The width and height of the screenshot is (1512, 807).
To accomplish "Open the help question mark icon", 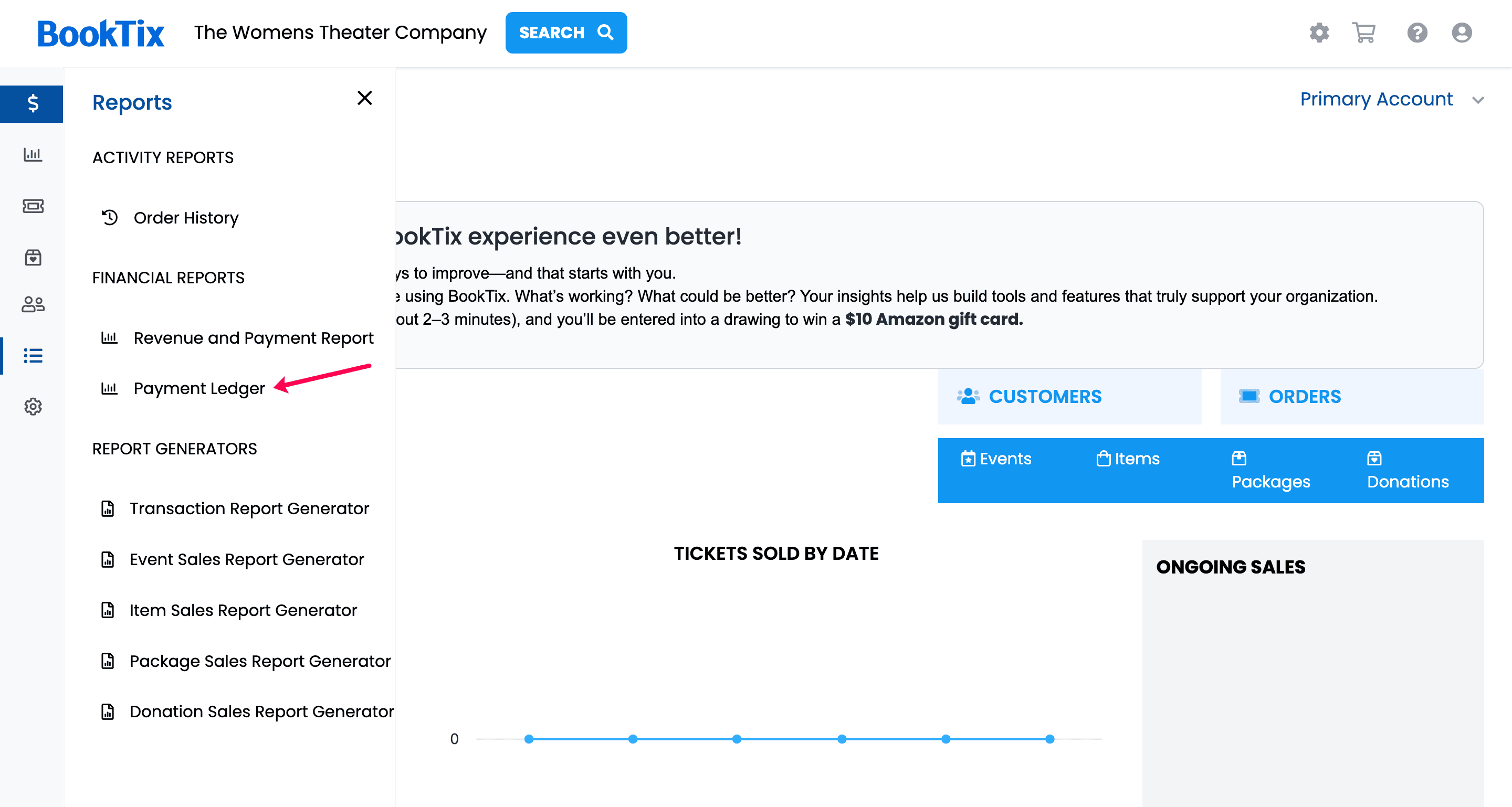I will pos(1417,33).
